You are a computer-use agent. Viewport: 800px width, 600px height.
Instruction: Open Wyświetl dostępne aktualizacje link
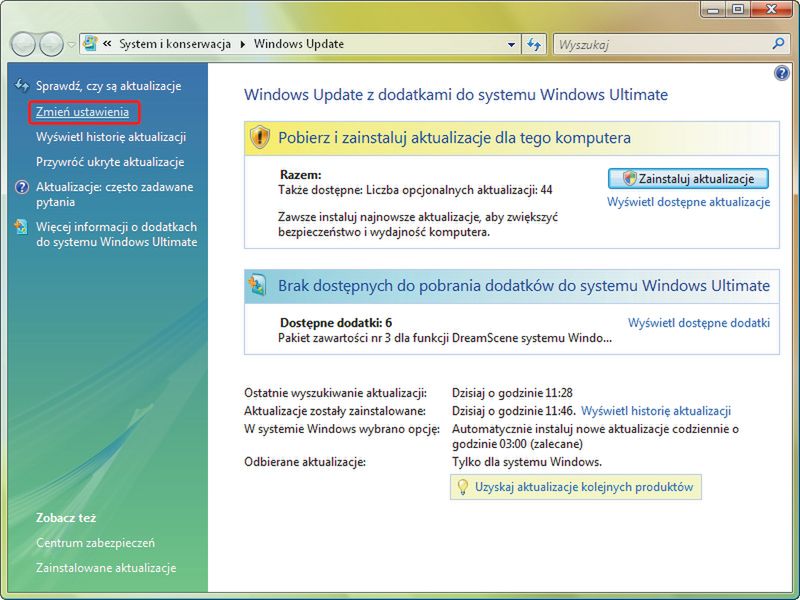coord(688,202)
